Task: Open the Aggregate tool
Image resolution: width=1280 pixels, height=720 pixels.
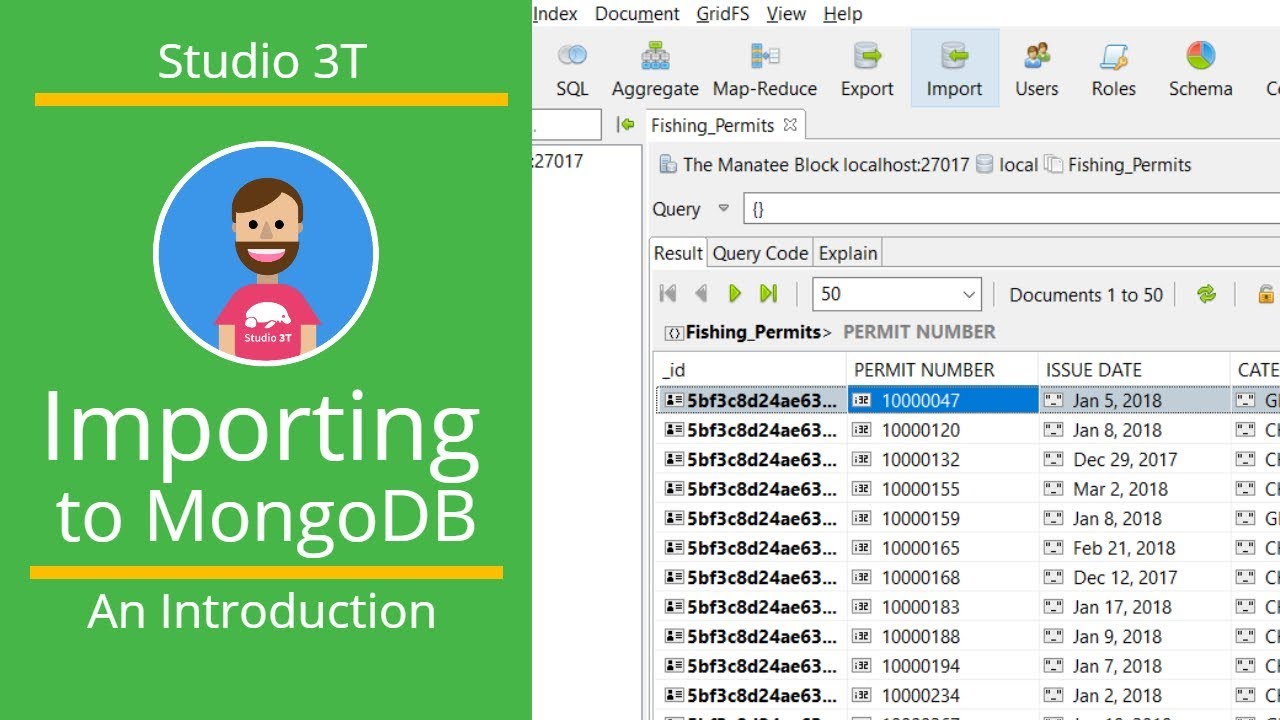Action: point(655,68)
